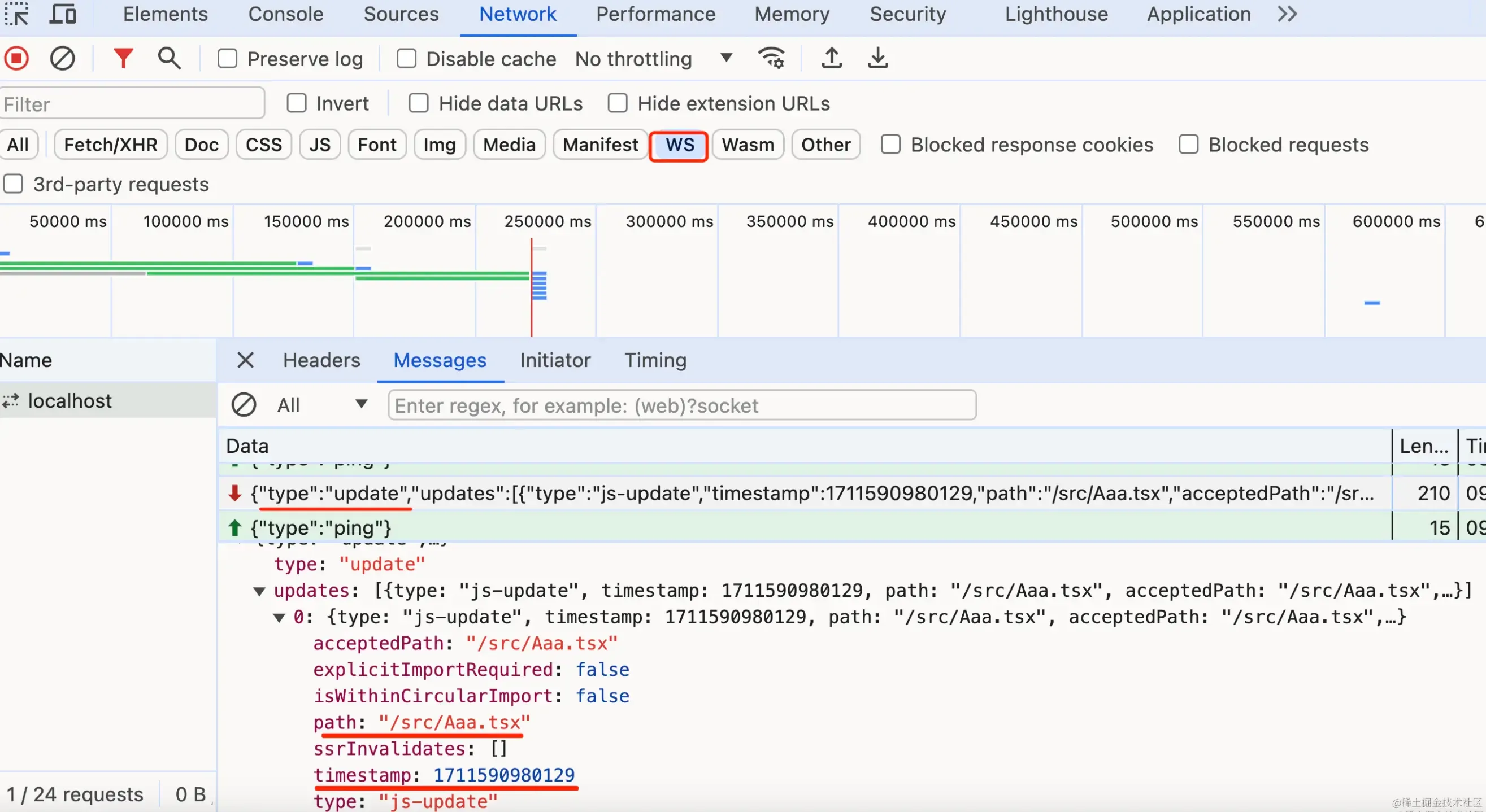Filter requests by Media
This screenshot has height=812, width=1486.
click(x=509, y=144)
